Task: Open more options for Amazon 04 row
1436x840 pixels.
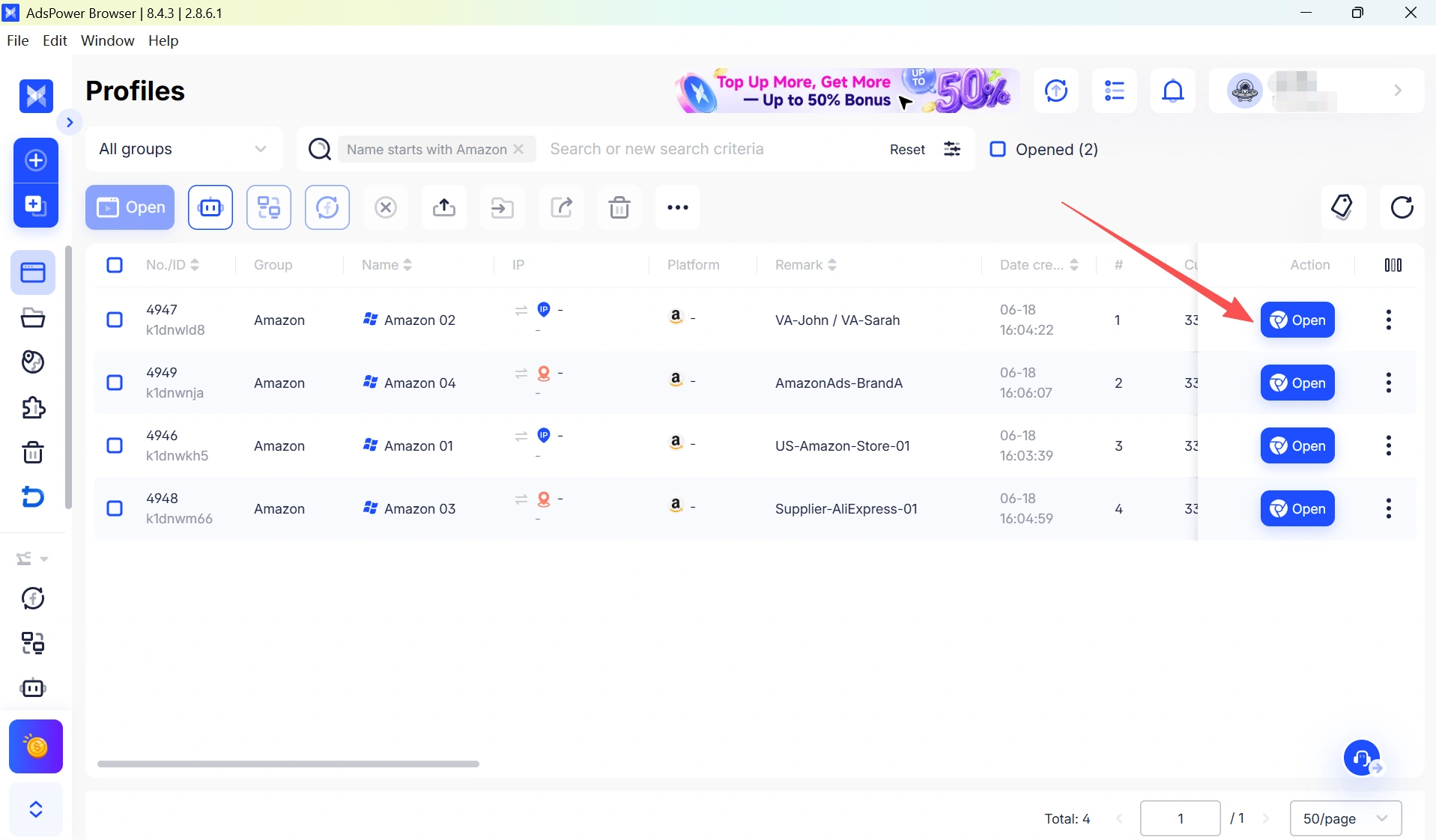Action: tap(1389, 383)
